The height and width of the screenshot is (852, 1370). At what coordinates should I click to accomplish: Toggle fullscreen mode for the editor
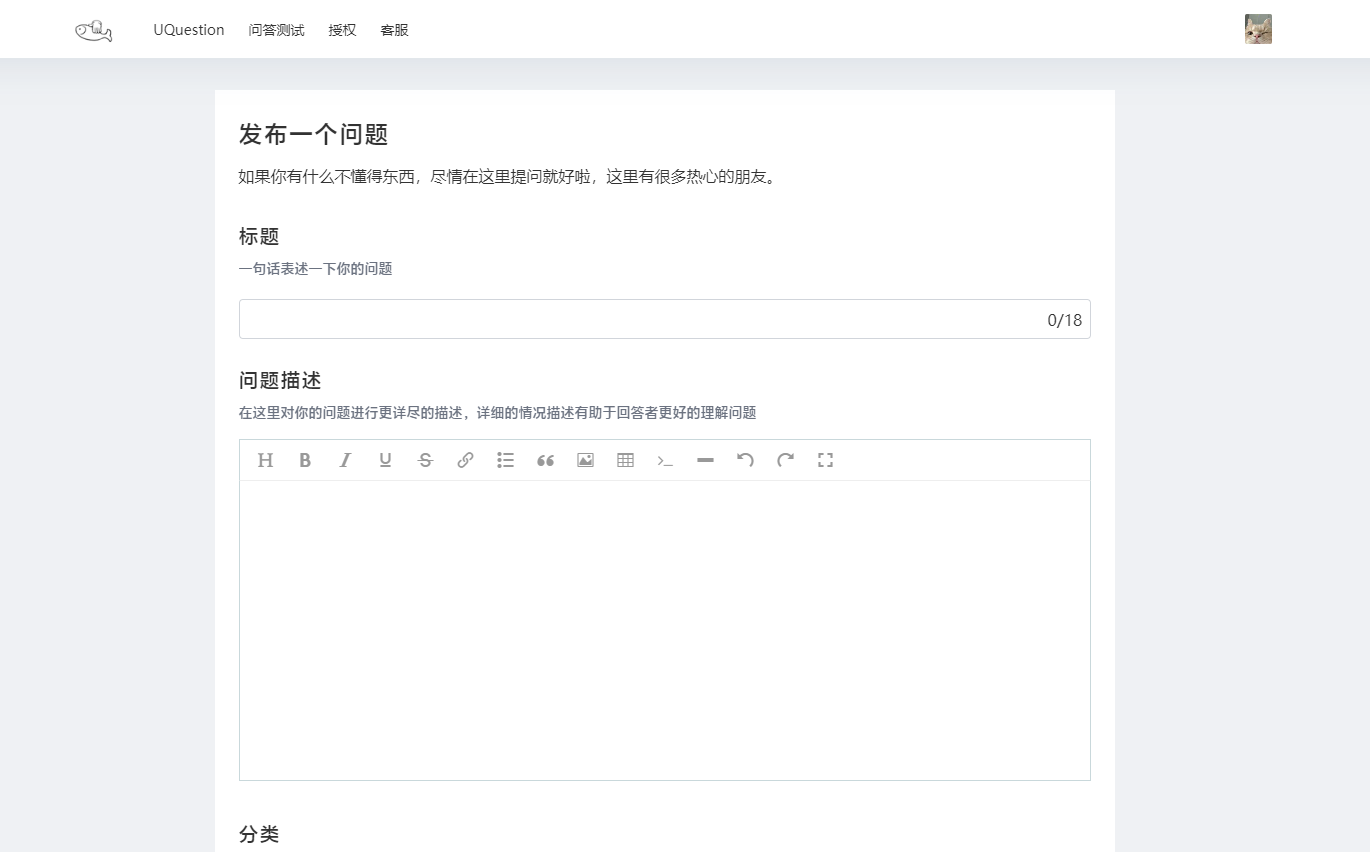[x=825, y=460]
